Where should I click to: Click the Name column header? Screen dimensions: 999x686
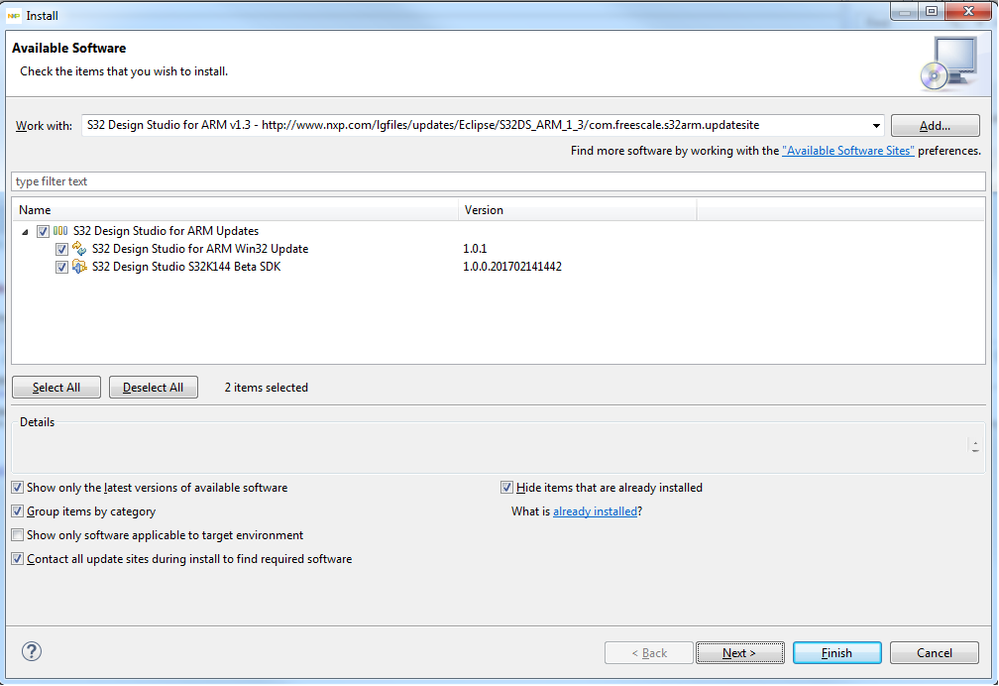click(235, 210)
